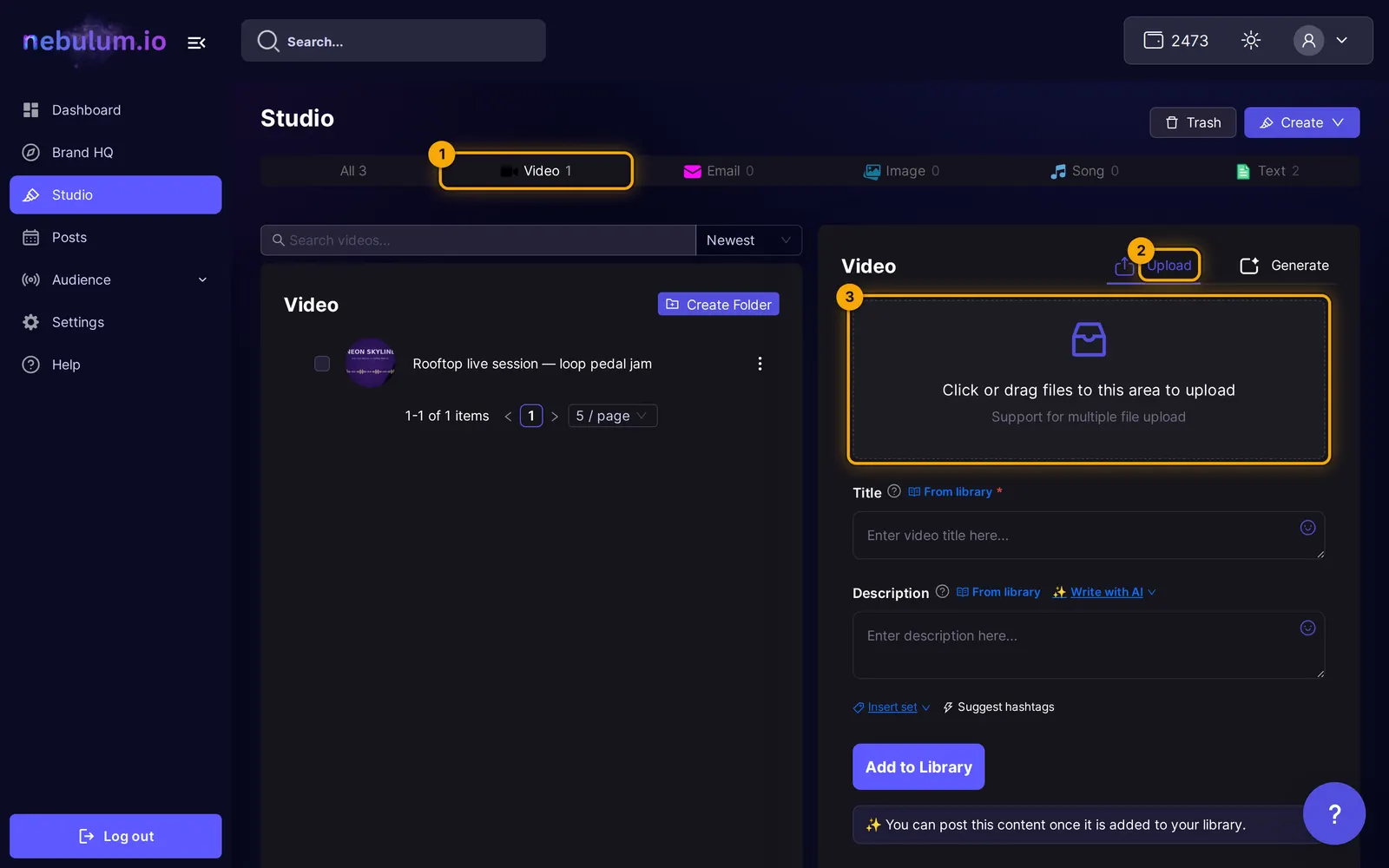The width and height of the screenshot is (1389, 868).
Task: Open the Create dropdown
Action: (1301, 122)
